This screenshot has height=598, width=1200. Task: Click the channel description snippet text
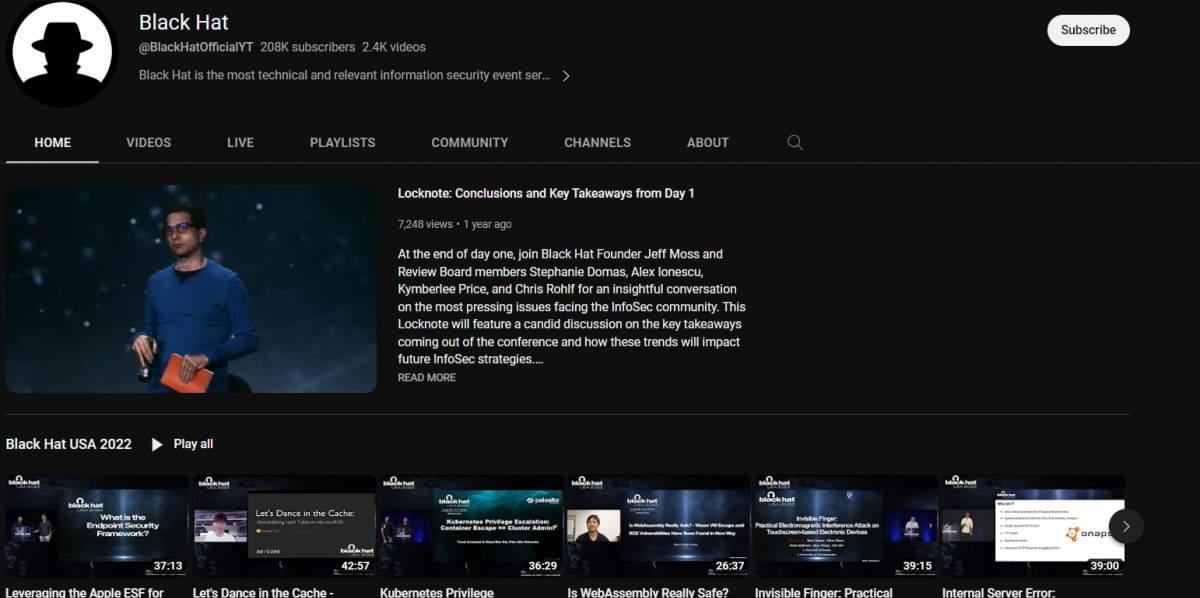[x=345, y=75]
